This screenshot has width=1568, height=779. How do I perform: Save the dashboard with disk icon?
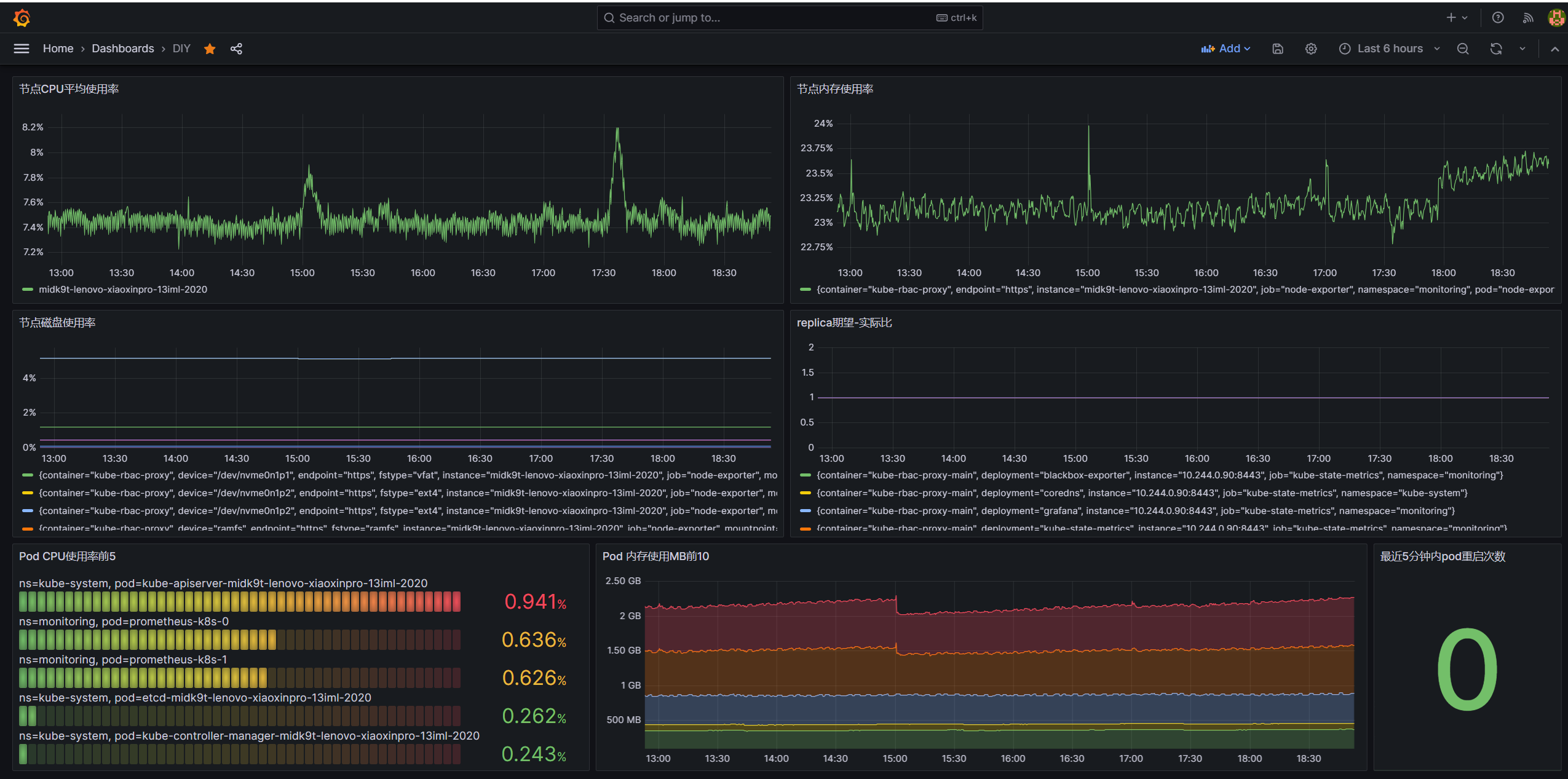pos(1277,49)
